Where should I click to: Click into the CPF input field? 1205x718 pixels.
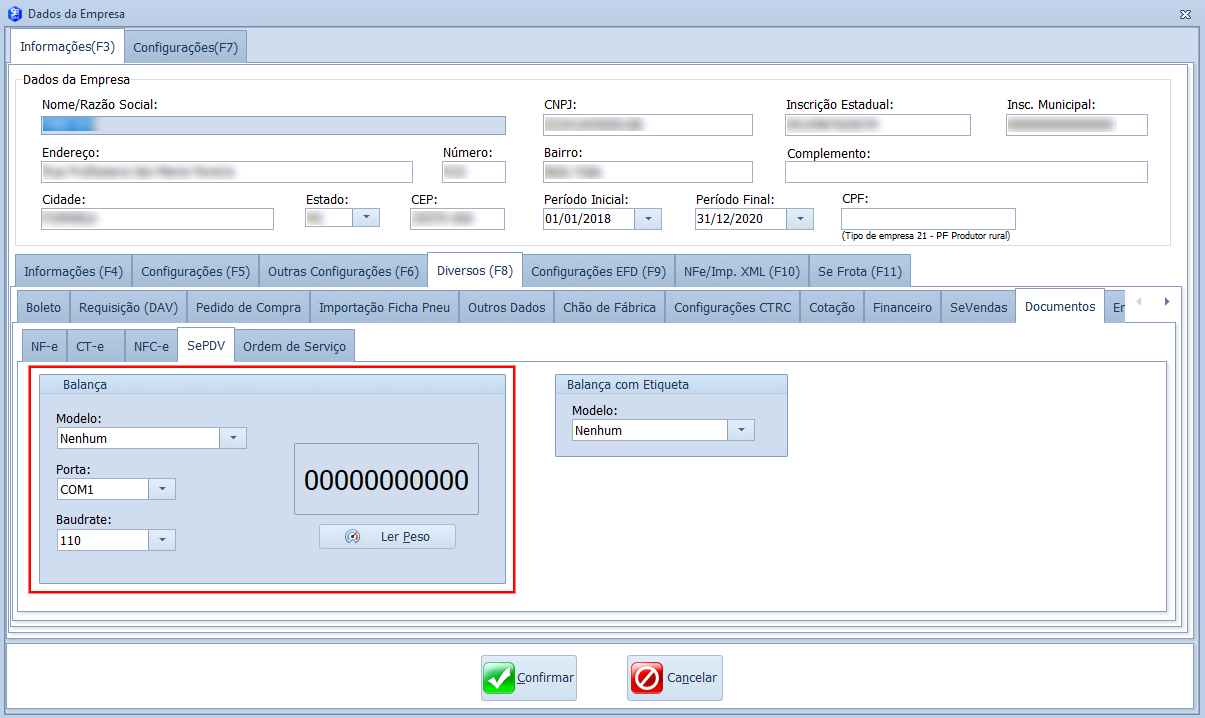tap(927, 219)
